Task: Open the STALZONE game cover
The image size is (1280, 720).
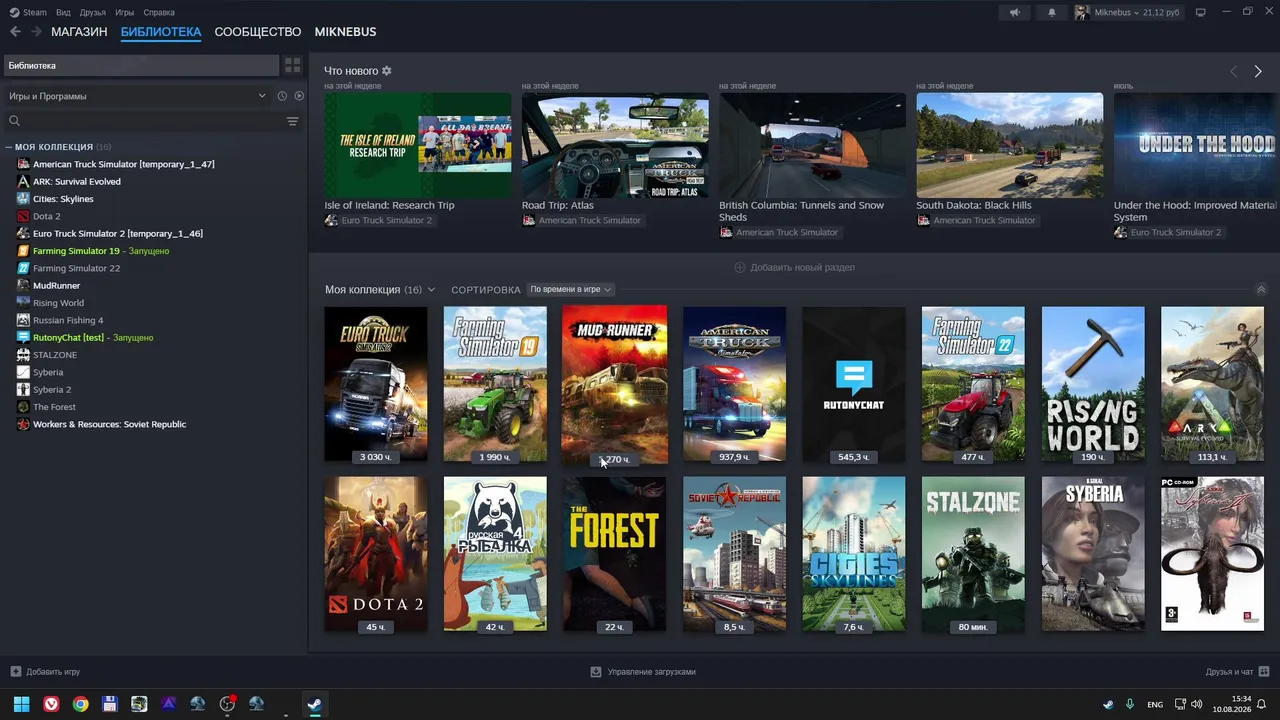Action: [x=973, y=554]
